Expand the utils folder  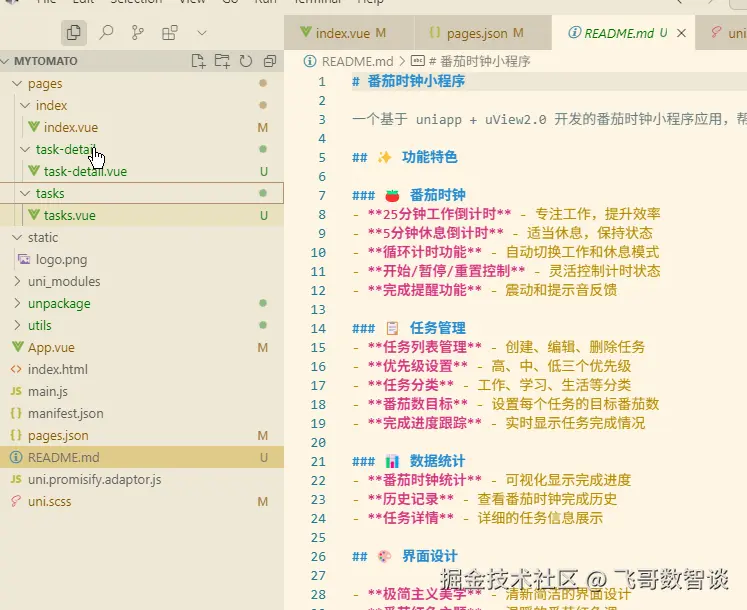pos(17,325)
